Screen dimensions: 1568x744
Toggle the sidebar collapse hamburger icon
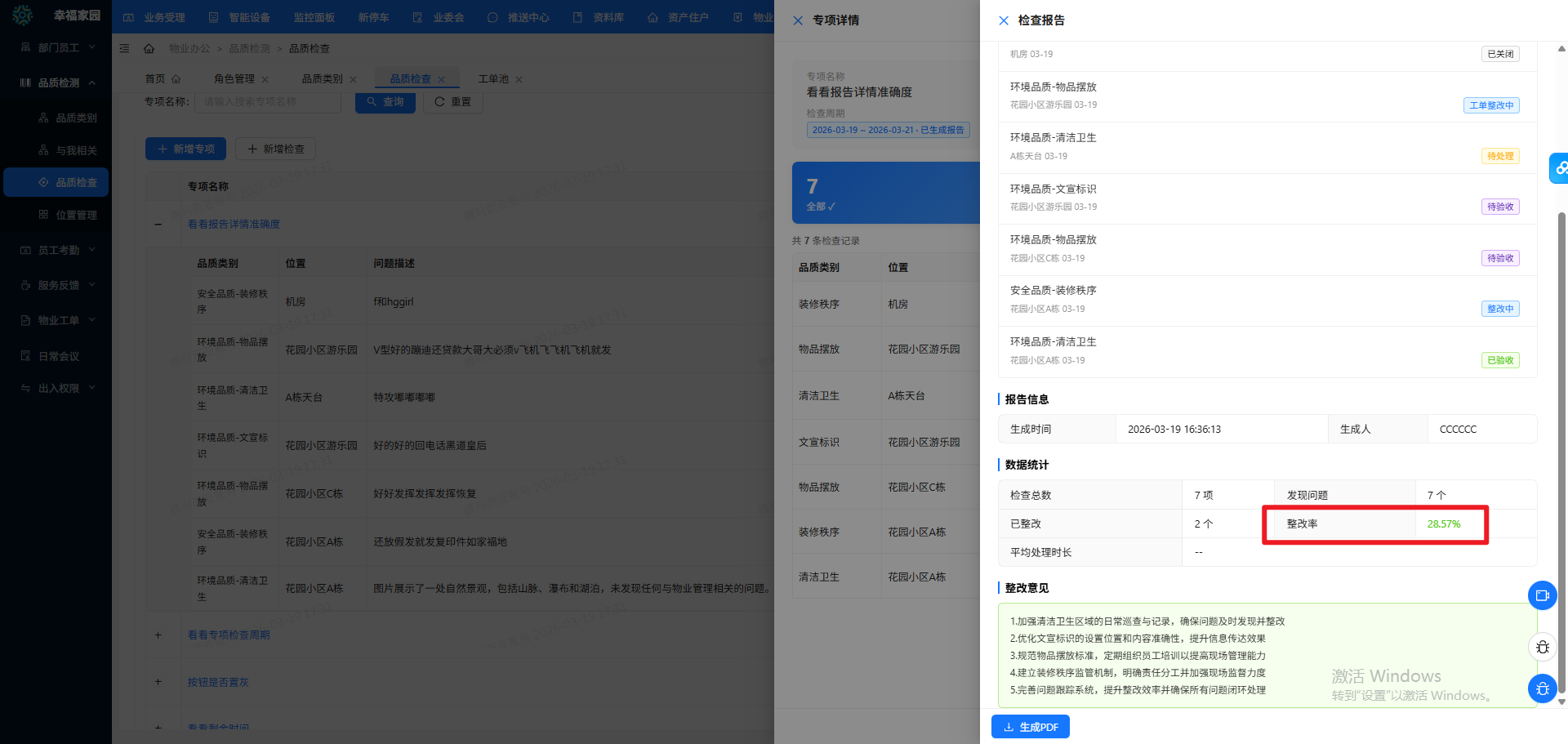(x=124, y=49)
